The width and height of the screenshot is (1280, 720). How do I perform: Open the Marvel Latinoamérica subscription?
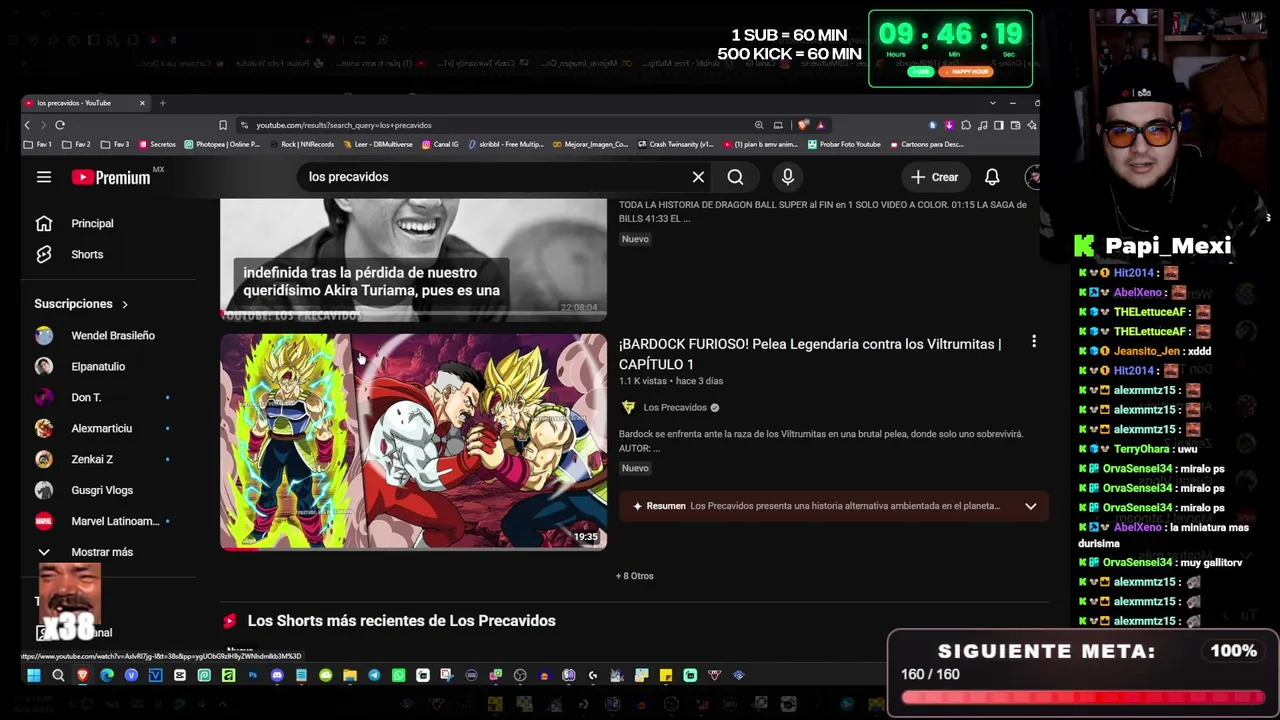[x=114, y=521]
